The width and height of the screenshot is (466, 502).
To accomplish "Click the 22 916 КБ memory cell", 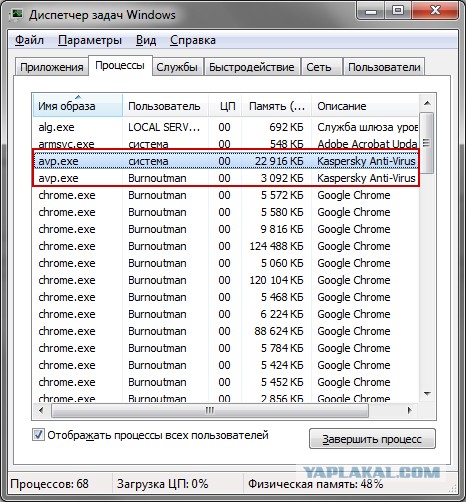I will [279, 161].
